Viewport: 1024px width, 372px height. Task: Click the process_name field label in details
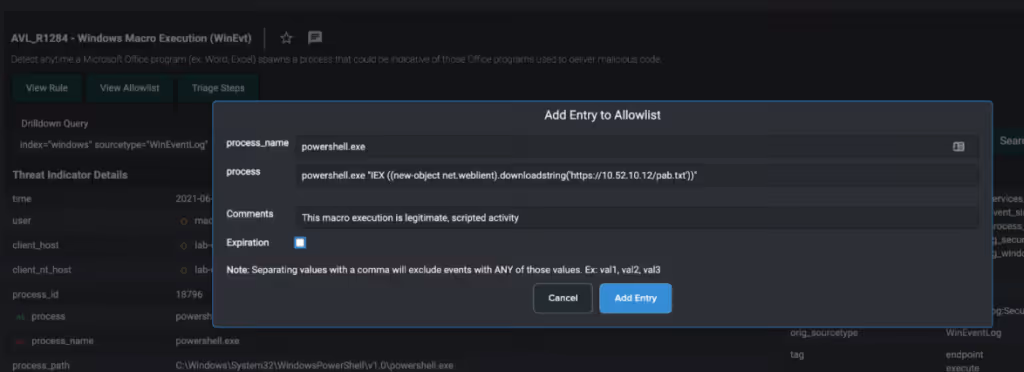62,341
